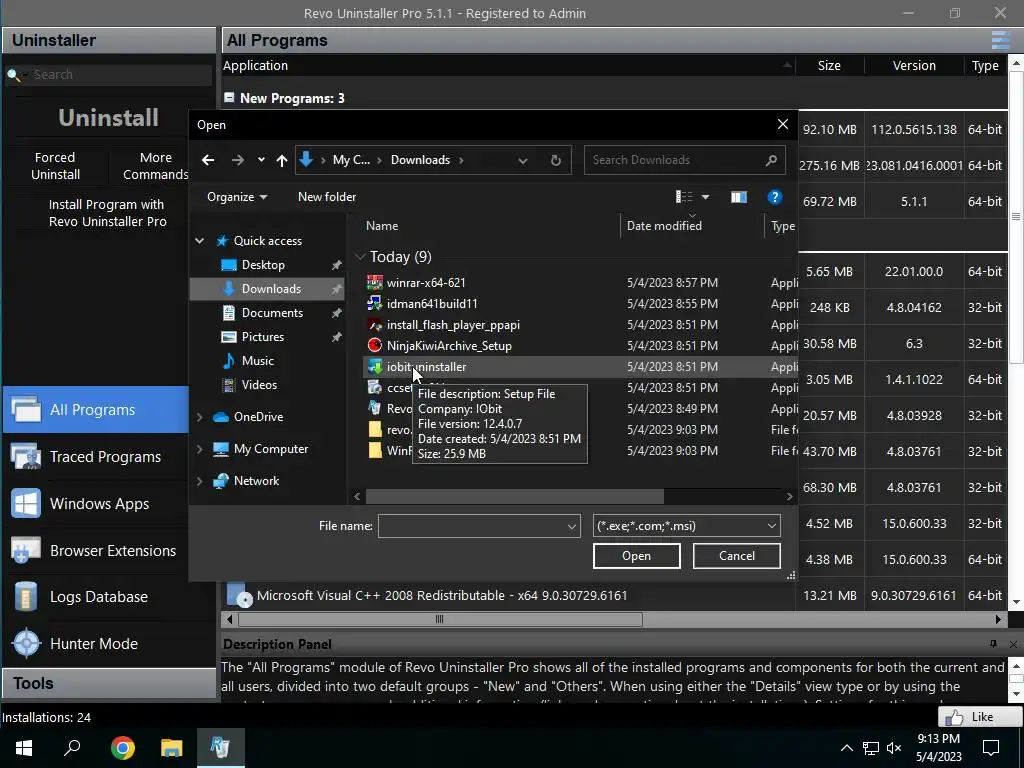Click the horizontal scrollbar in the file list
This screenshot has height=768, width=1024.
pyautogui.click(x=515, y=496)
